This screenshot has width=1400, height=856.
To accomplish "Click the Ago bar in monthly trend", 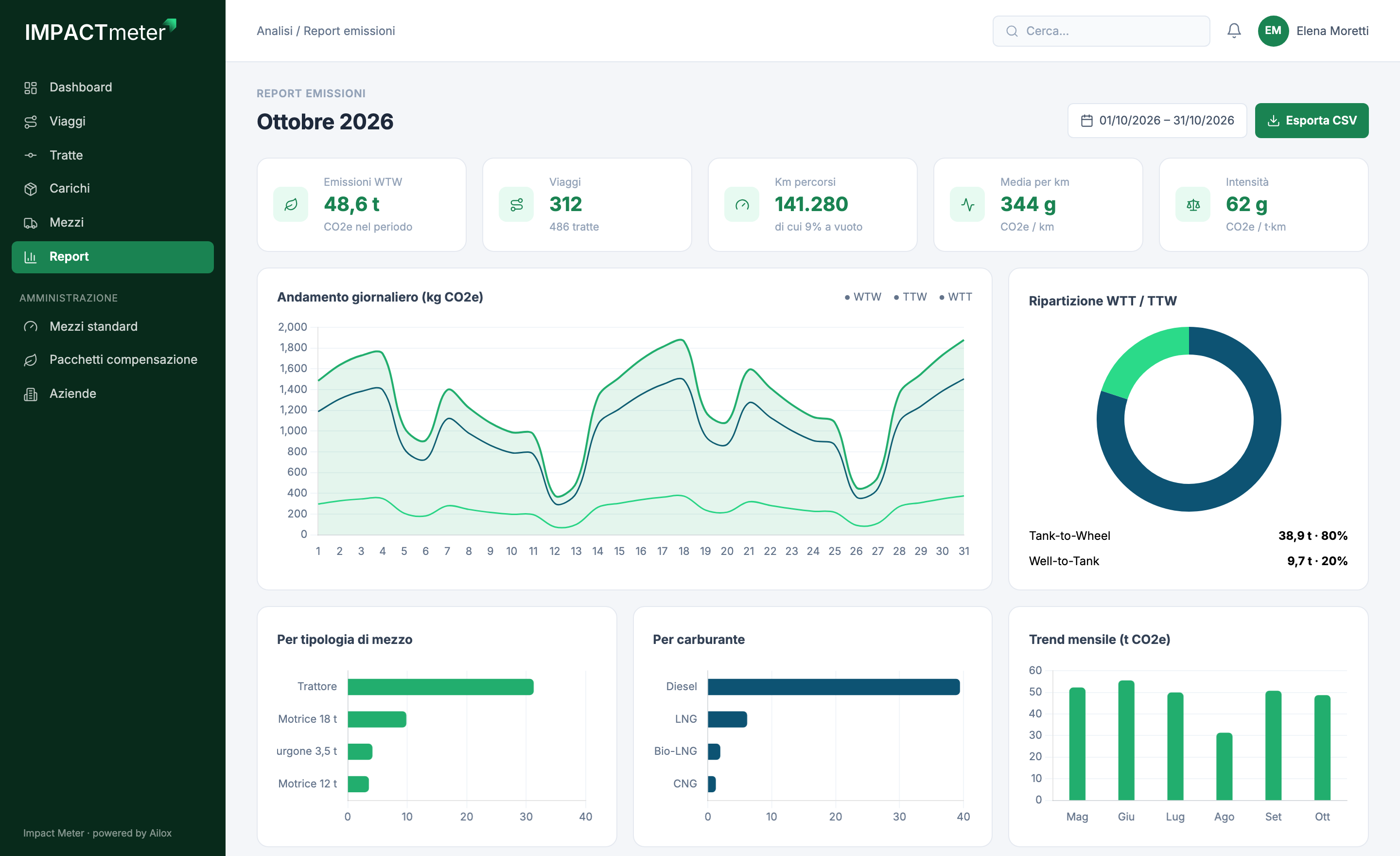I will (1224, 766).
